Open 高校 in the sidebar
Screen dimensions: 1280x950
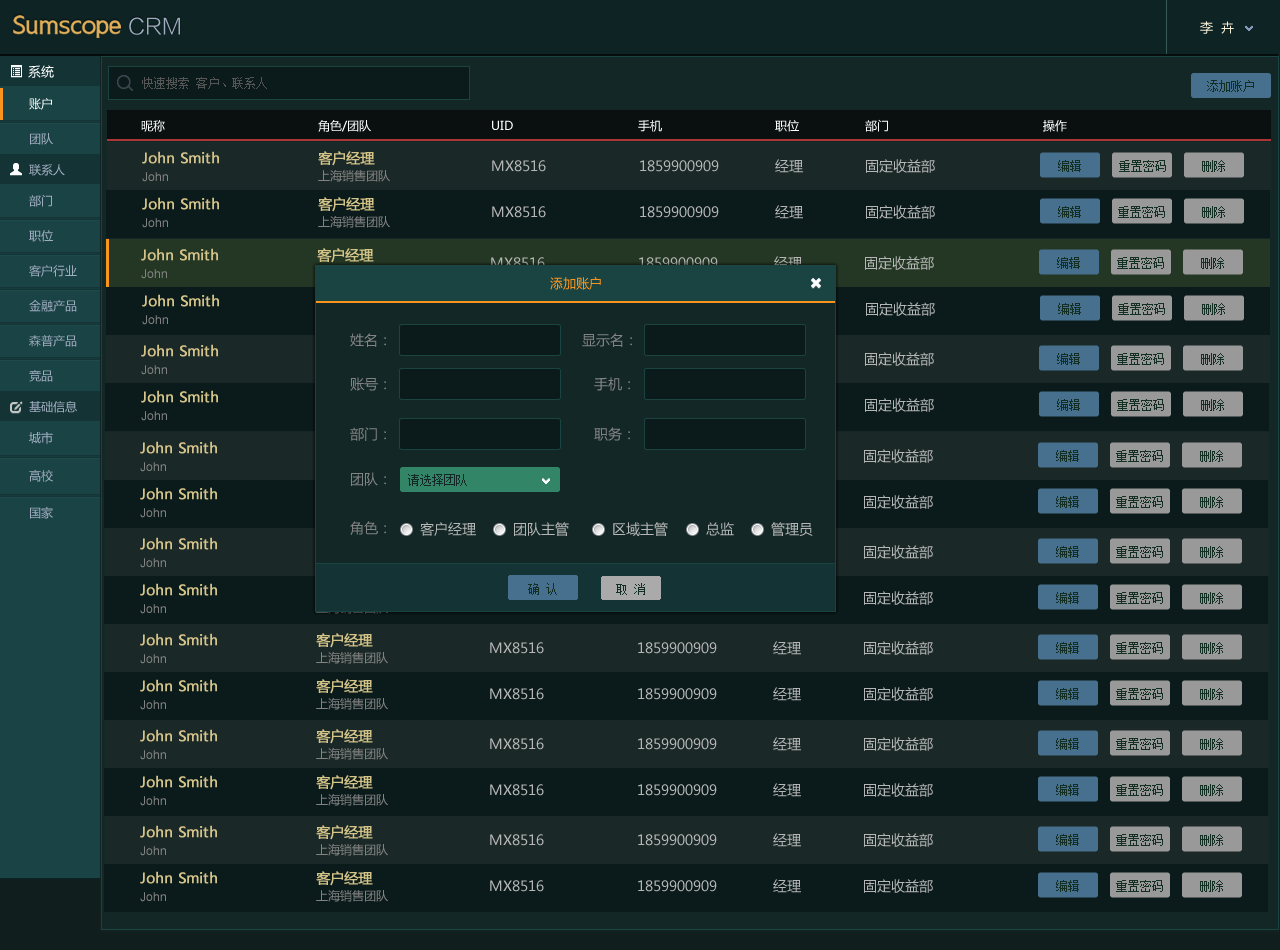coord(50,476)
